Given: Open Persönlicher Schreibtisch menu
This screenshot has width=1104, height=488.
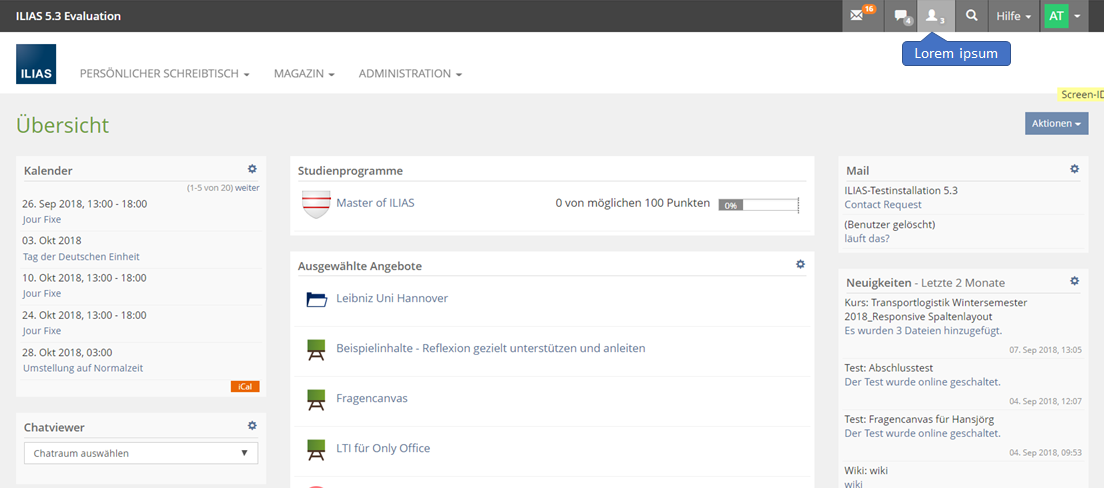Looking at the screenshot, I should [165, 73].
